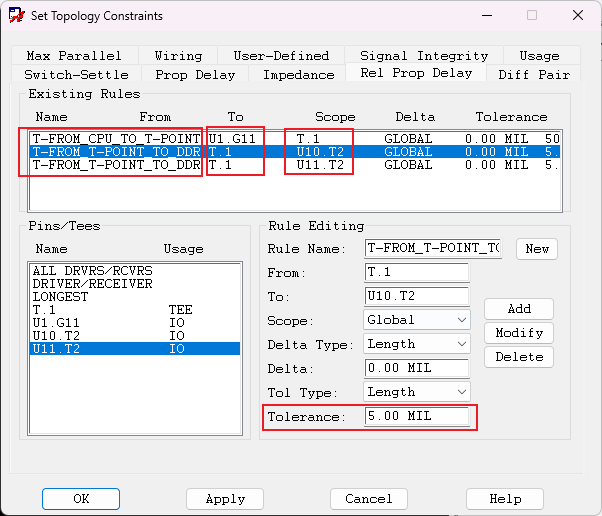Click the New rule button

pos(537,249)
